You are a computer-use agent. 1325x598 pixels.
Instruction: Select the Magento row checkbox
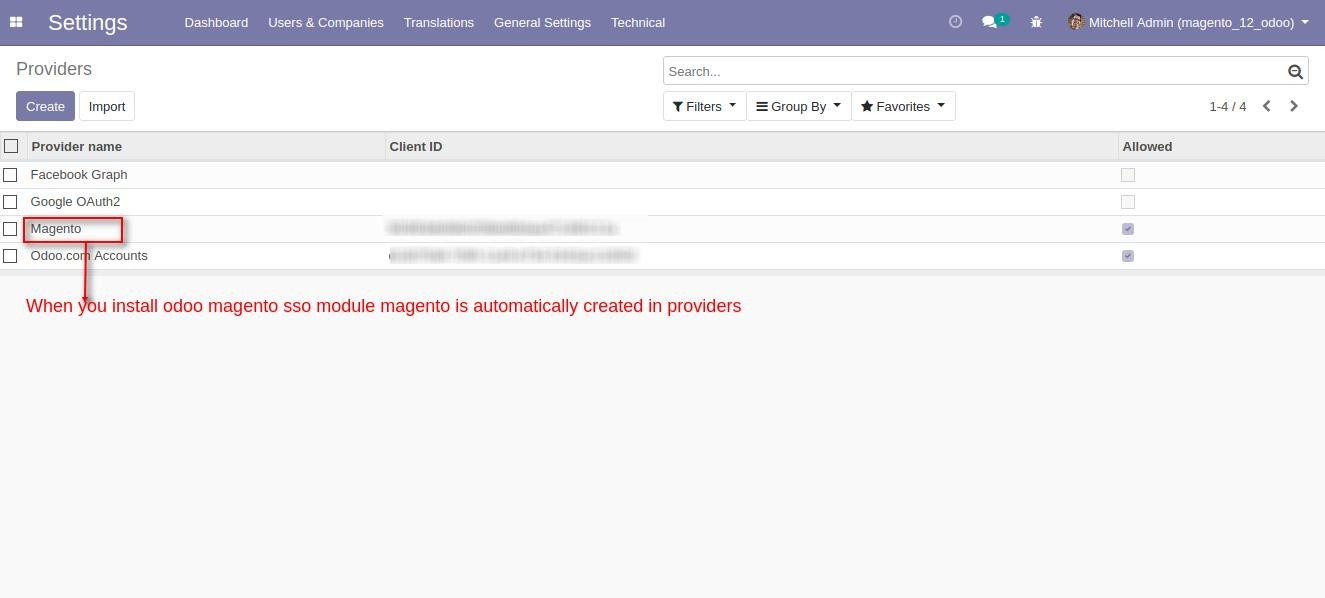tap(10, 229)
